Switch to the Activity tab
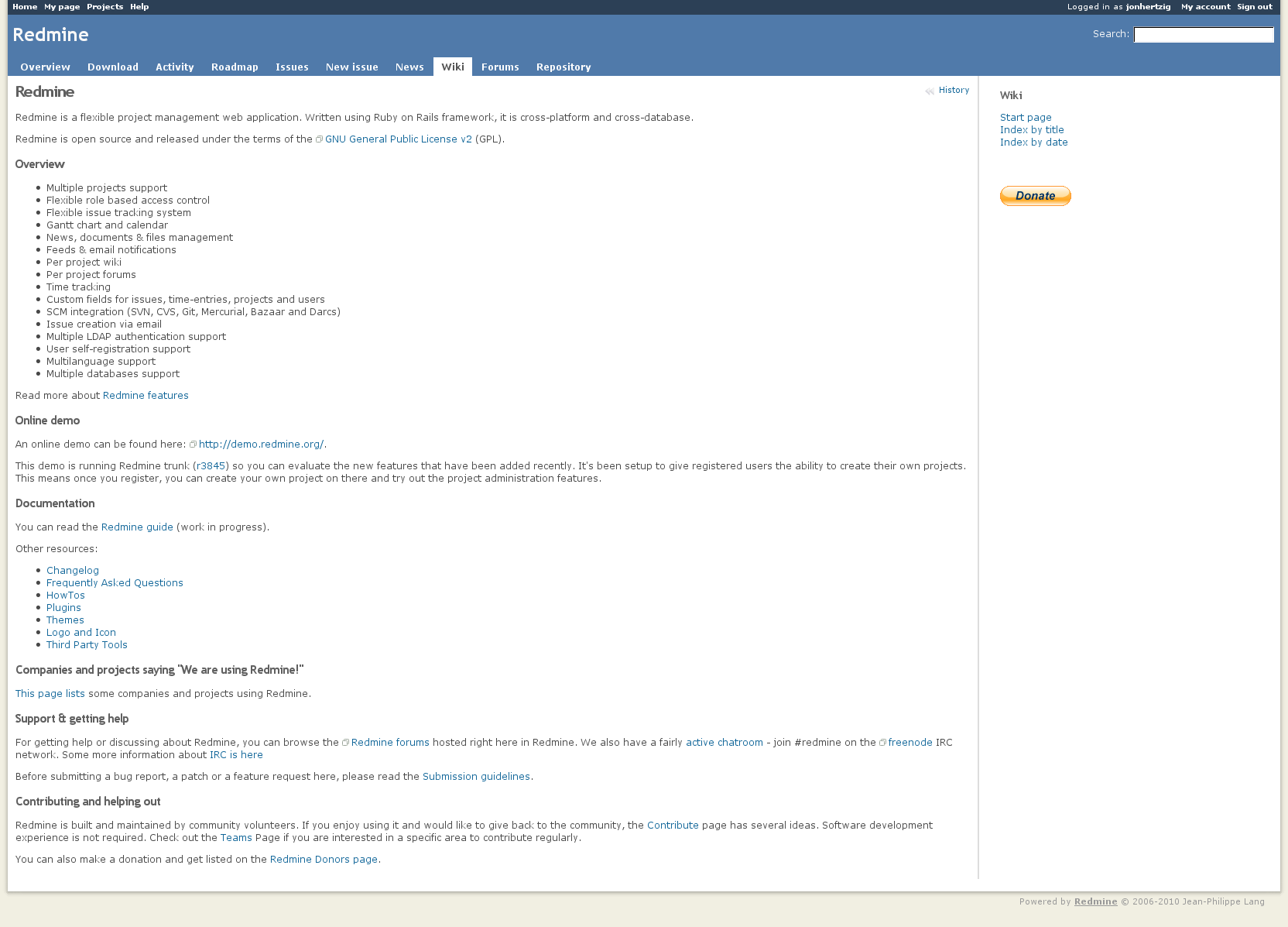Image resolution: width=1288 pixels, height=927 pixels. pyautogui.click(x=175, y=67)
